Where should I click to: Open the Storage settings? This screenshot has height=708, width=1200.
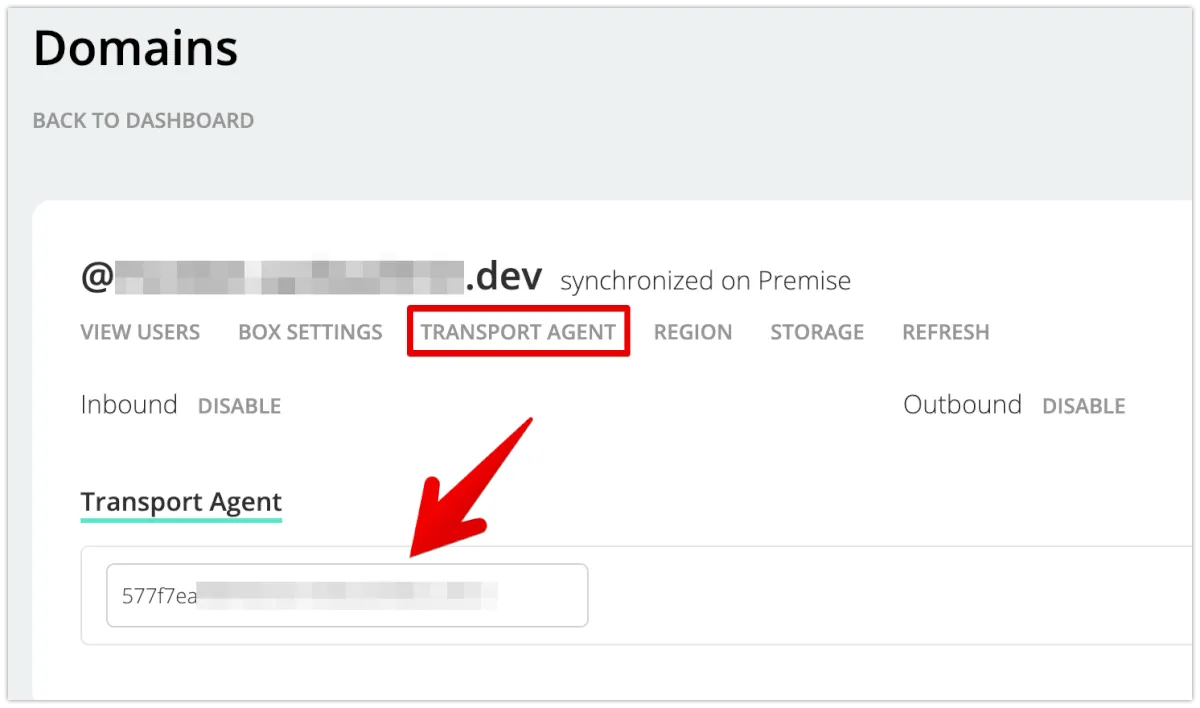click(817, 332)
